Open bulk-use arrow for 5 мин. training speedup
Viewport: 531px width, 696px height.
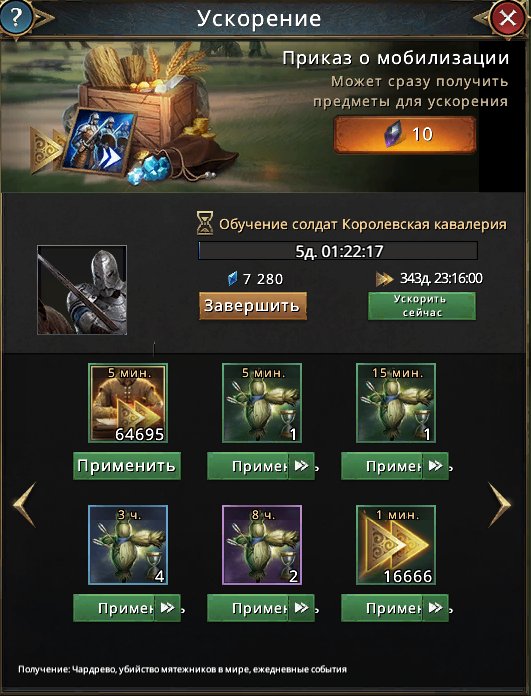301,466
